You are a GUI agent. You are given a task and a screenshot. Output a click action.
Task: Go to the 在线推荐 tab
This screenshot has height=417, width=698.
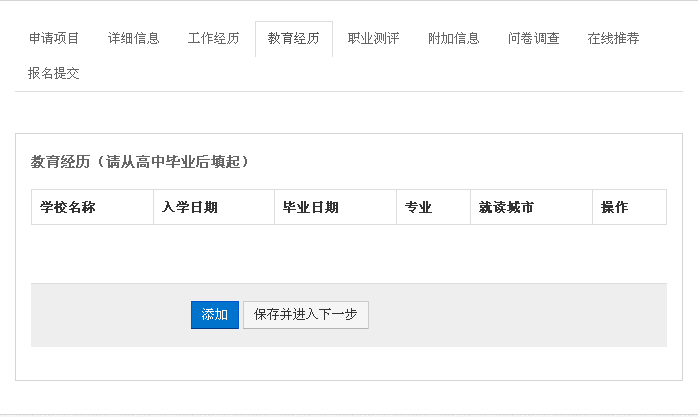click(x=613, y=39)
